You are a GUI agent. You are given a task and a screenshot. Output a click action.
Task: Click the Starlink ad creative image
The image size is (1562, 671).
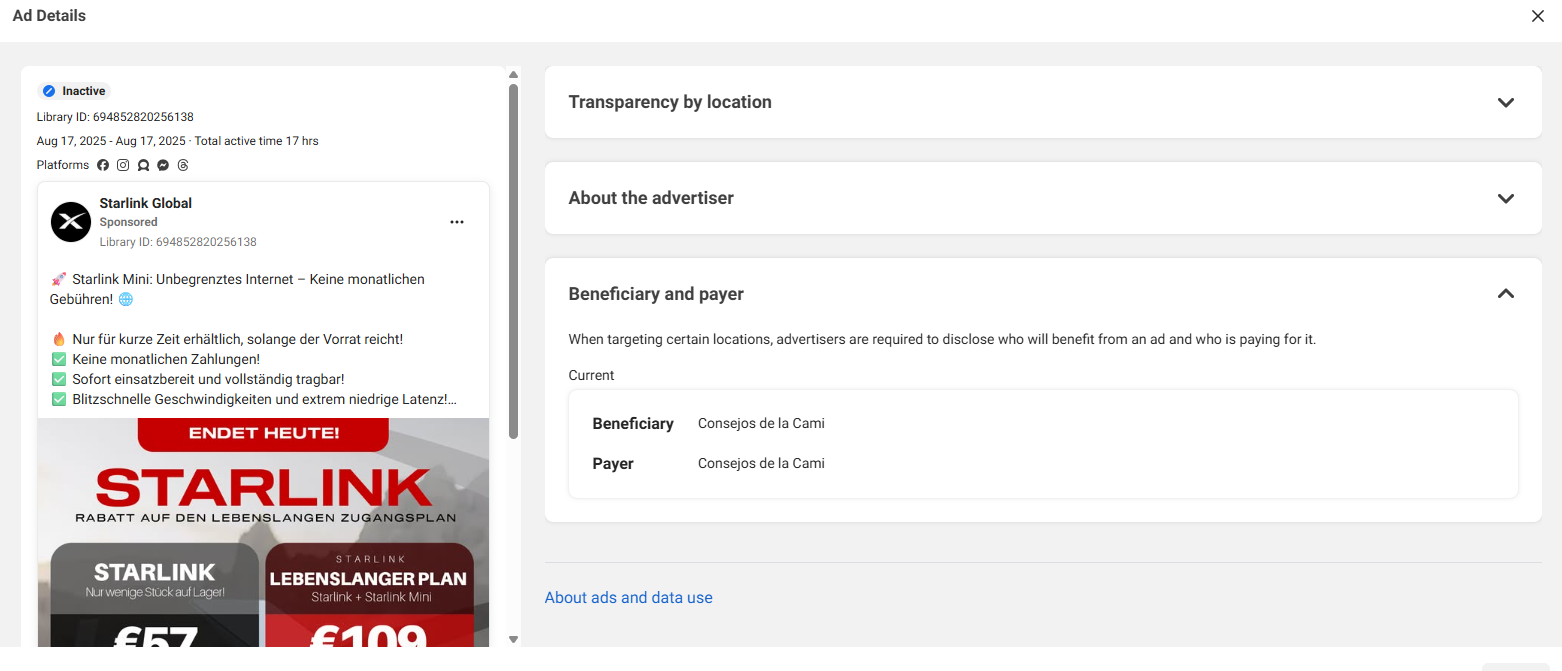tap(263, 530)
